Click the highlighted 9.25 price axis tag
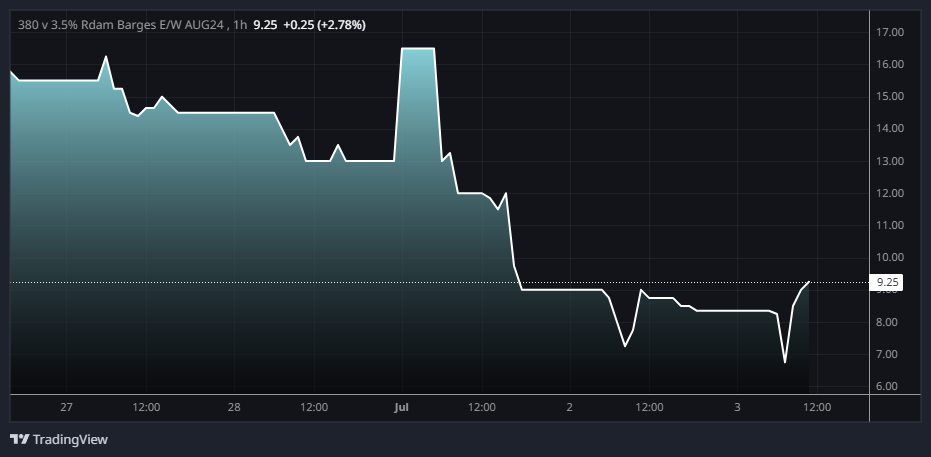This screenshot has height=457, width=931. pyautogui.click(x=888, y=283)
